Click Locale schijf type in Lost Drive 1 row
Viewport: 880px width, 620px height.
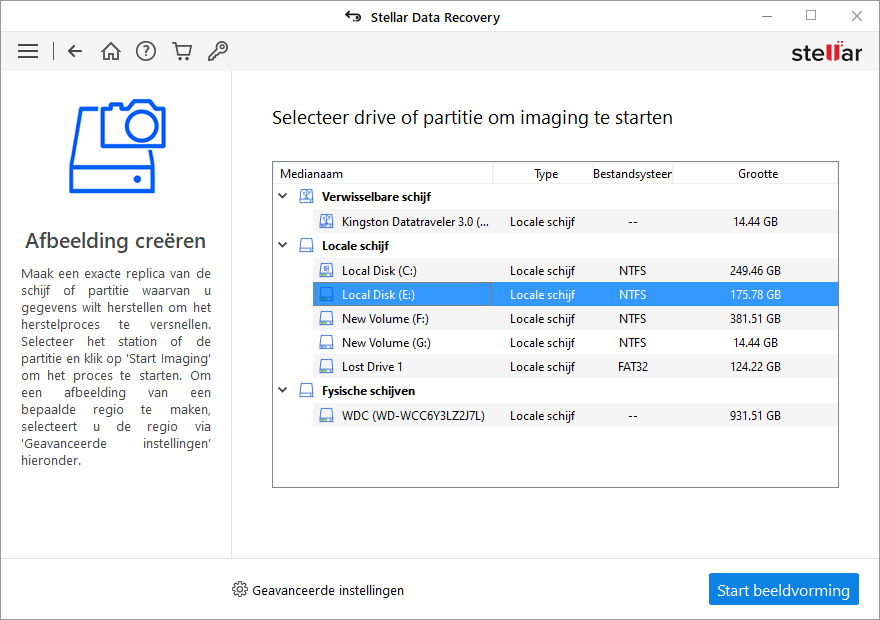pos(542,367)
